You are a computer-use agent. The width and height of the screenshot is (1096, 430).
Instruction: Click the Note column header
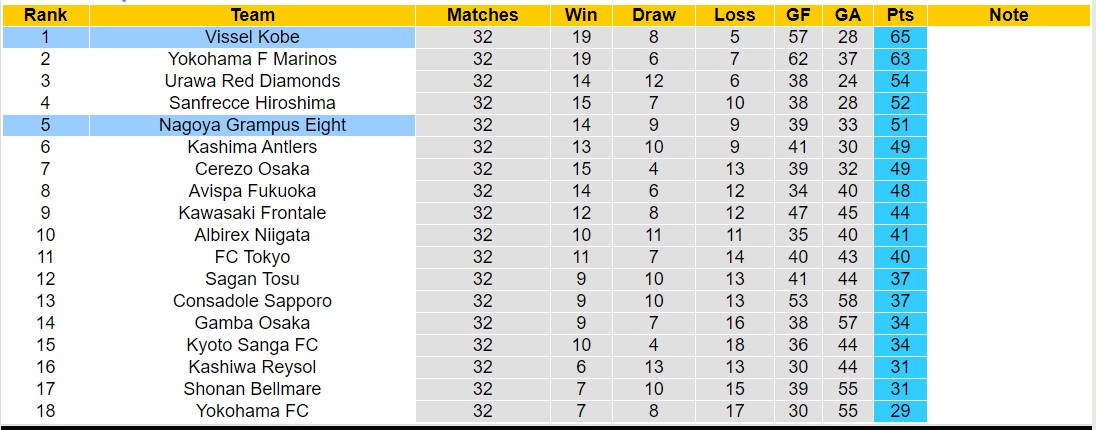(1008, 15)
